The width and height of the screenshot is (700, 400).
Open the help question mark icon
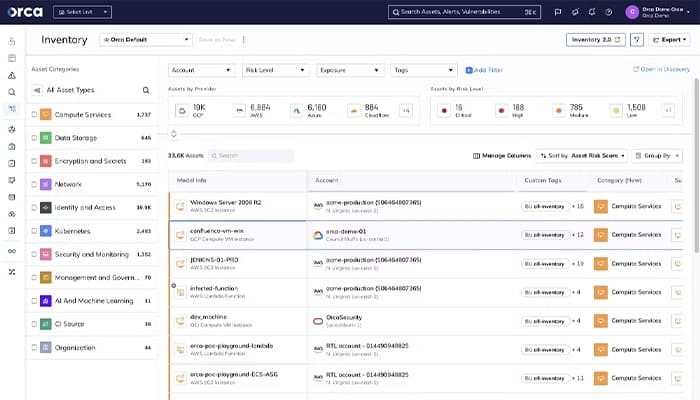[611, 12]
